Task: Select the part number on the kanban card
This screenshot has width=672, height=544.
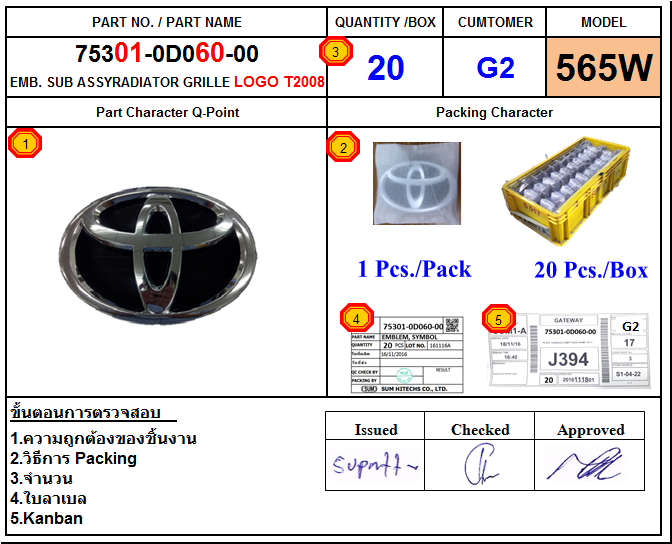Action: click(x=570, y=332)
